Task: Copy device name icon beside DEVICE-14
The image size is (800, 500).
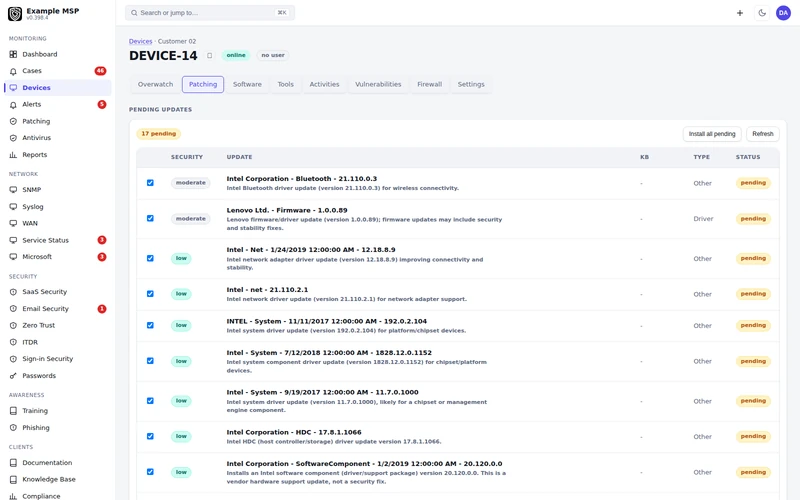Action: point(209,55)
